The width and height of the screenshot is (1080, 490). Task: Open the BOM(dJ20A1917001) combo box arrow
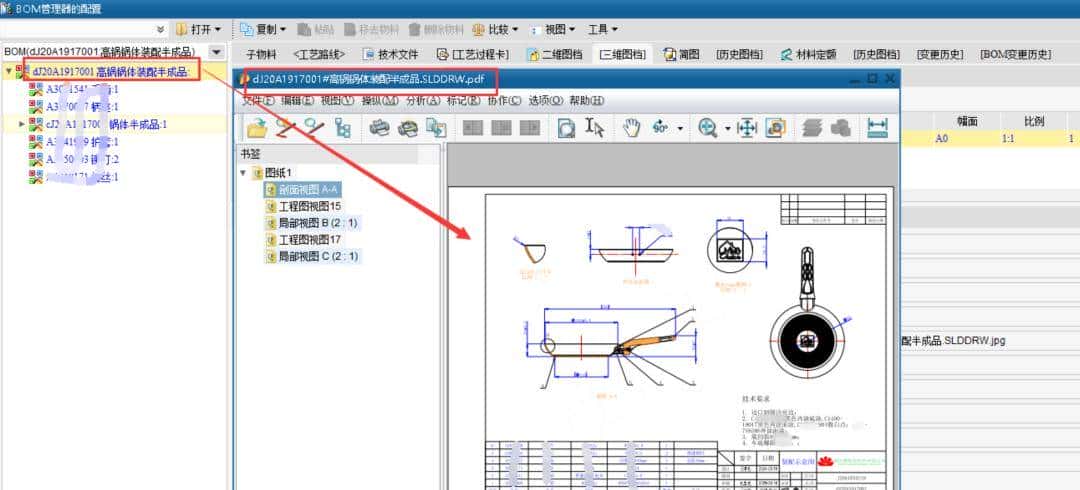point(217,52)
